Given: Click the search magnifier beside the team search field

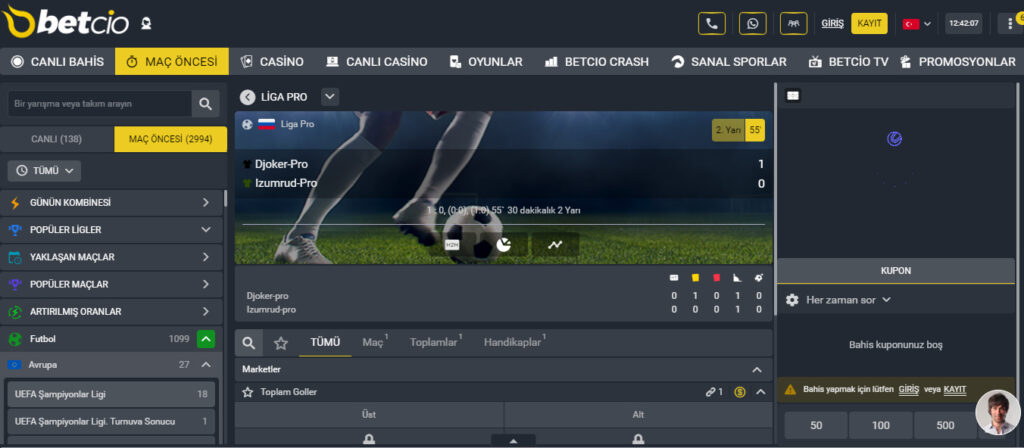Looking at the screenshot, I should [x=206, y=104].
